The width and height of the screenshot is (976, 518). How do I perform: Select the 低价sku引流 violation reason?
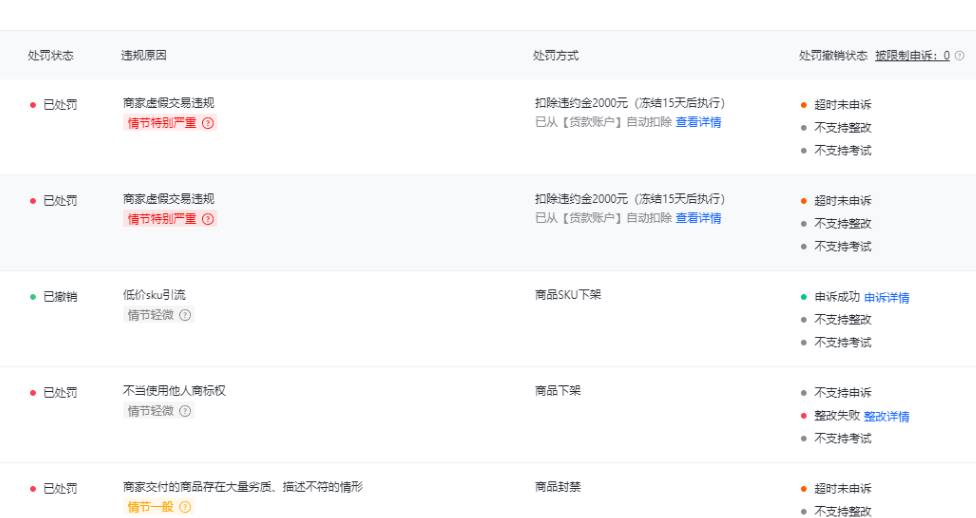point(154,295)
